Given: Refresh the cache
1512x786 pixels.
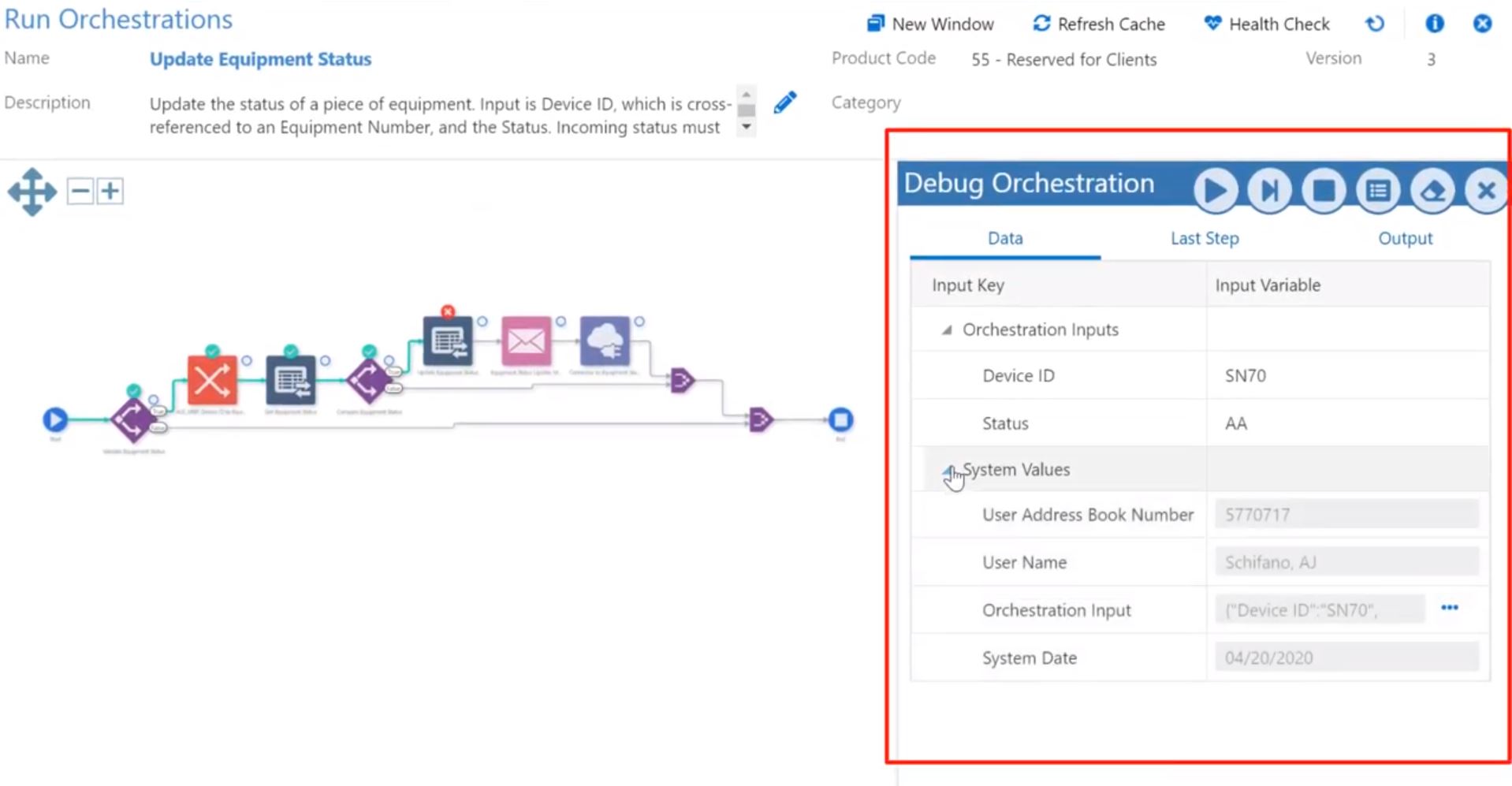Looking at the screenshot, I should click(x=1098, y=24).
